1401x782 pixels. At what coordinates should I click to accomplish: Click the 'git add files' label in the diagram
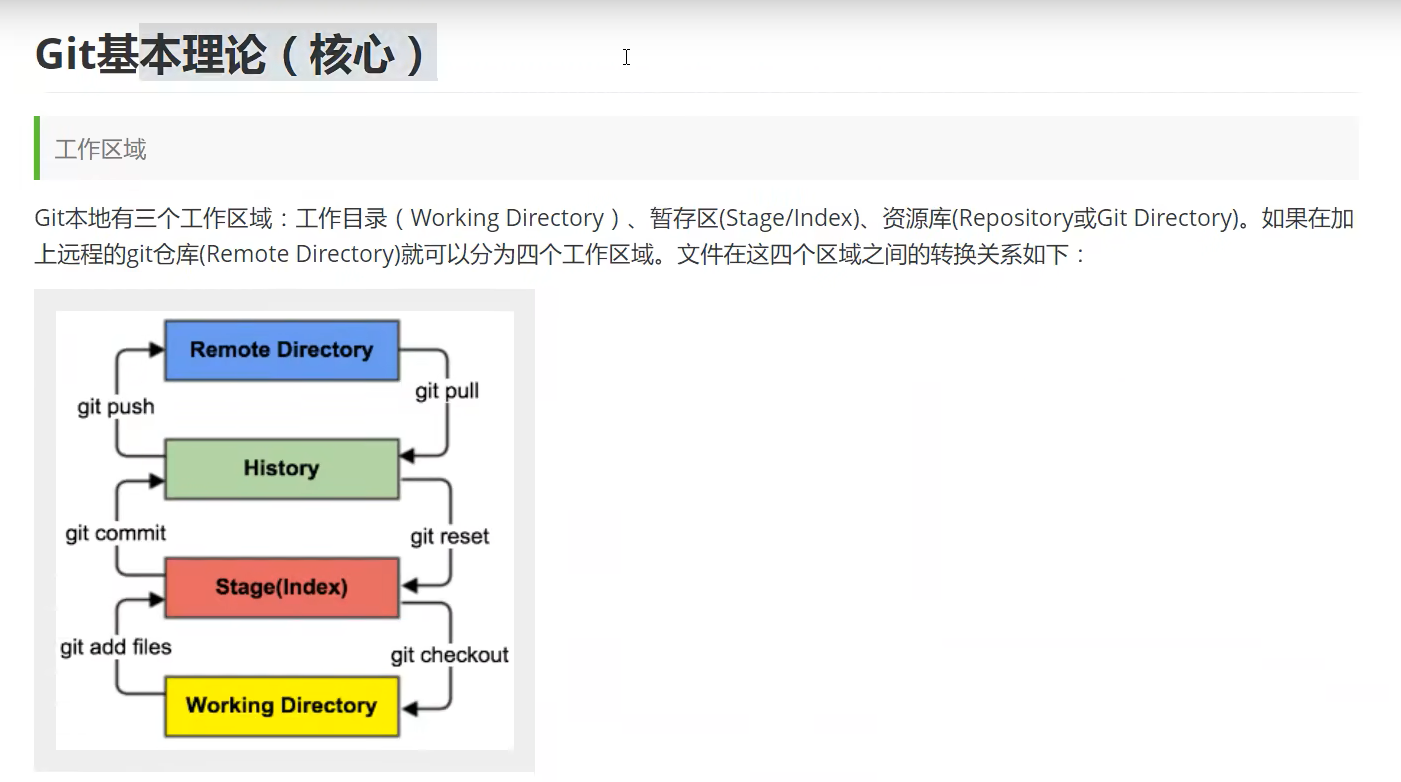click(x=116, y=647)
